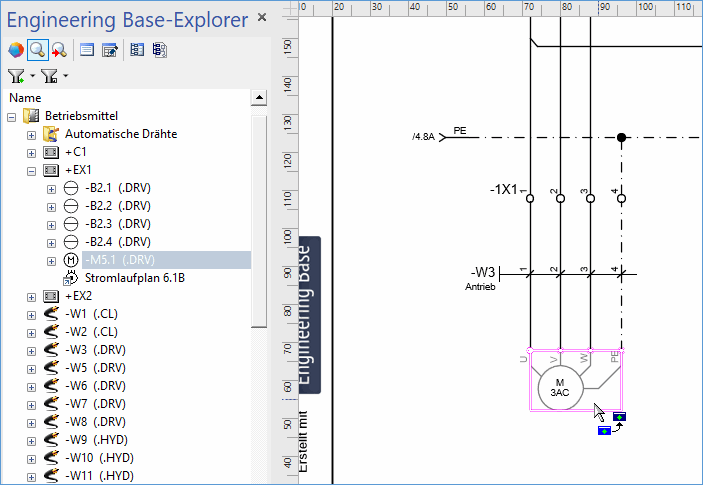Click the properties window with pencil icon
The width and height of the screenshot is (703, 485).
(x=110, y=50)
